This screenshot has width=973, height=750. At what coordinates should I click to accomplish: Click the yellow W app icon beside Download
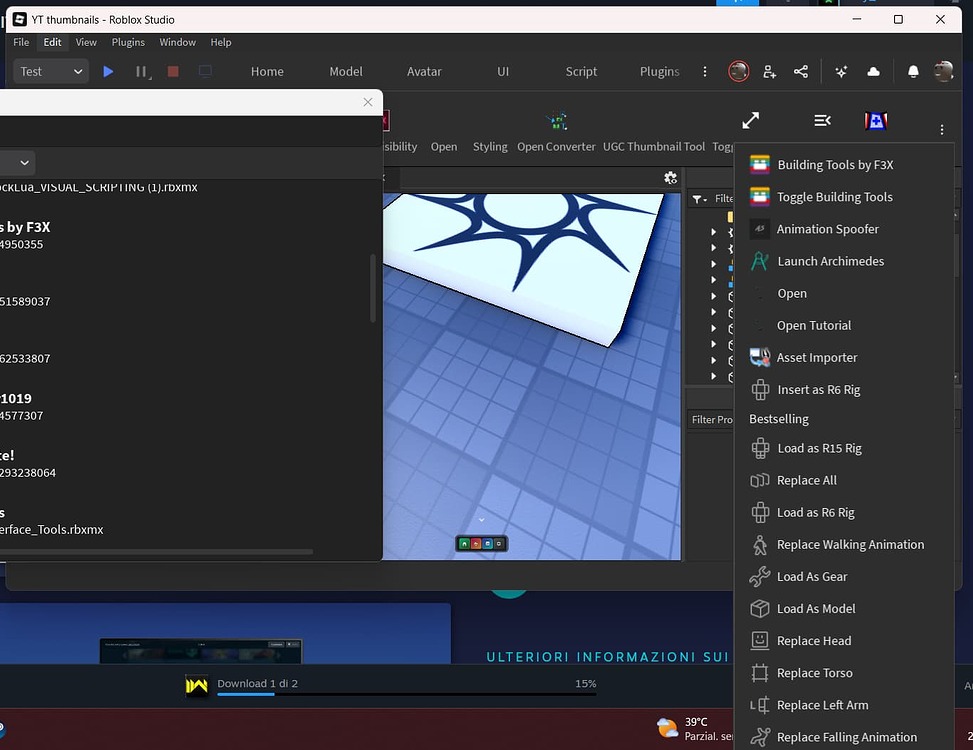(x=197, y=685)
